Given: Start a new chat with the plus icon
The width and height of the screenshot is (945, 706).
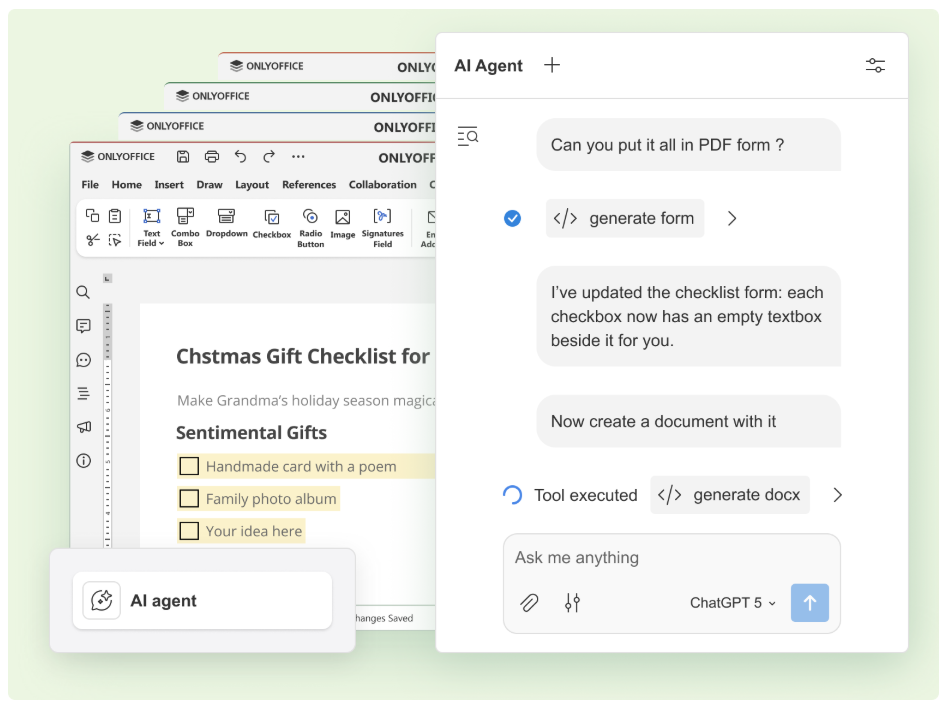Looking at the screenshot, I should tap(551, 65).
